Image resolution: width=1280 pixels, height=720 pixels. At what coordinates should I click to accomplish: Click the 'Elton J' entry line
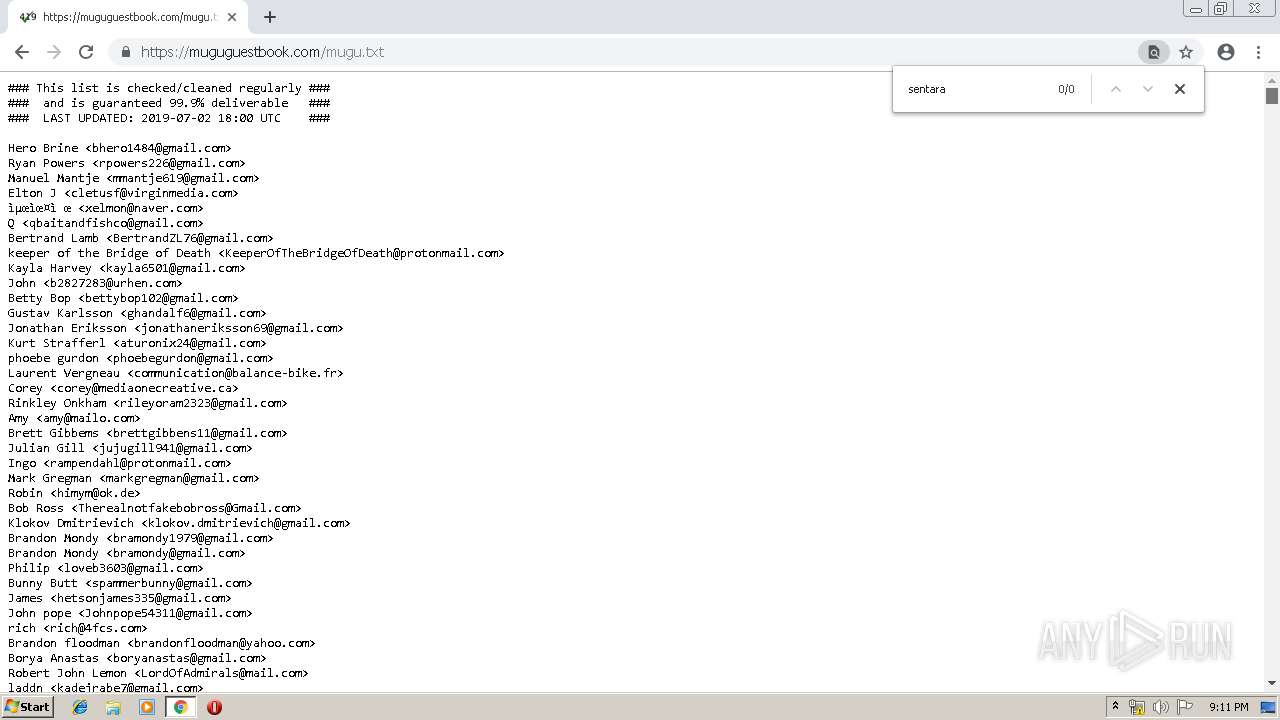(123, 193)
